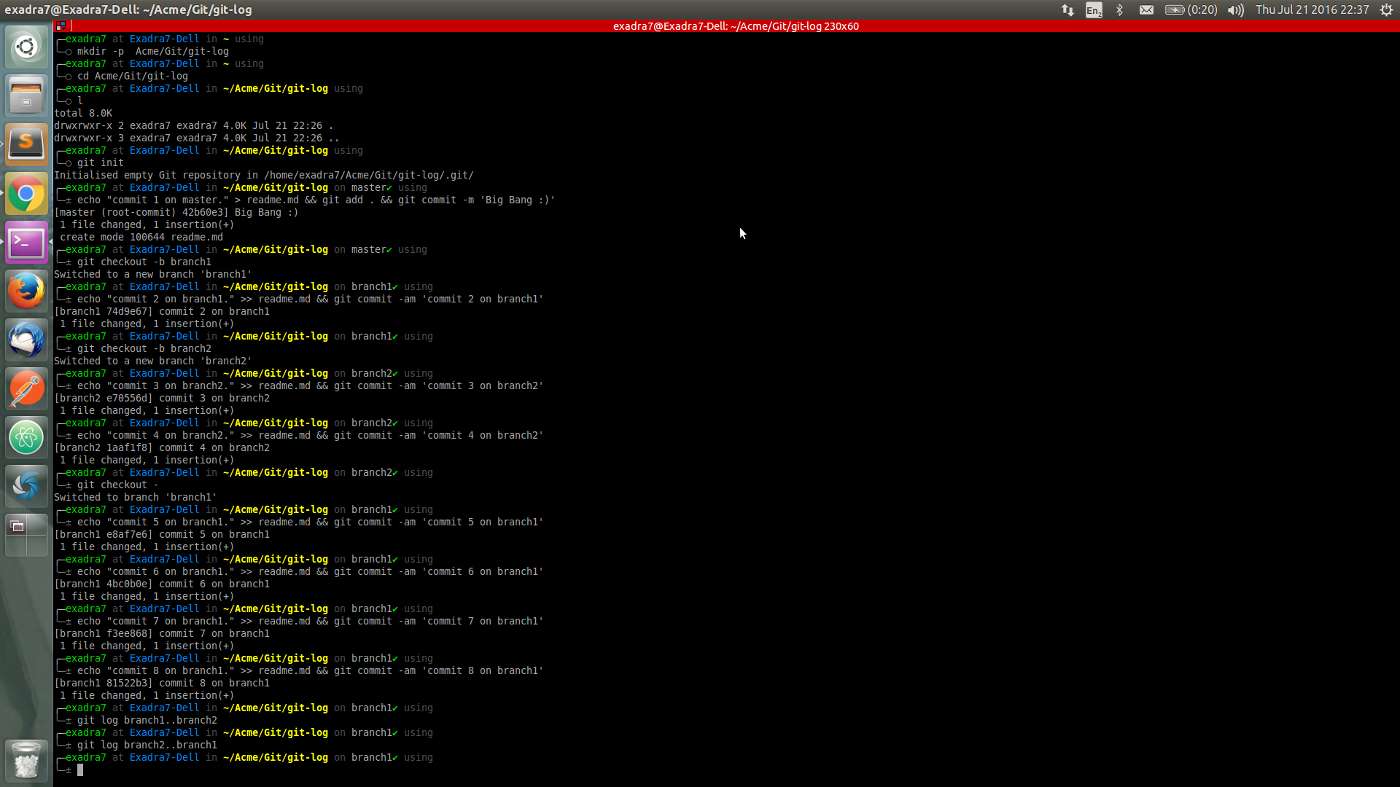
Task: Open the session gear menu
Action: [1388, 9]
